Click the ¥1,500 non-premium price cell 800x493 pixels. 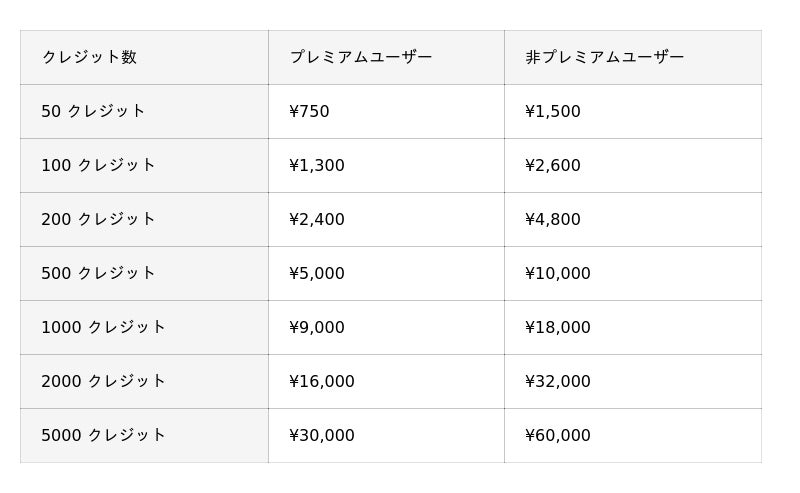click(x=553, y=111)
